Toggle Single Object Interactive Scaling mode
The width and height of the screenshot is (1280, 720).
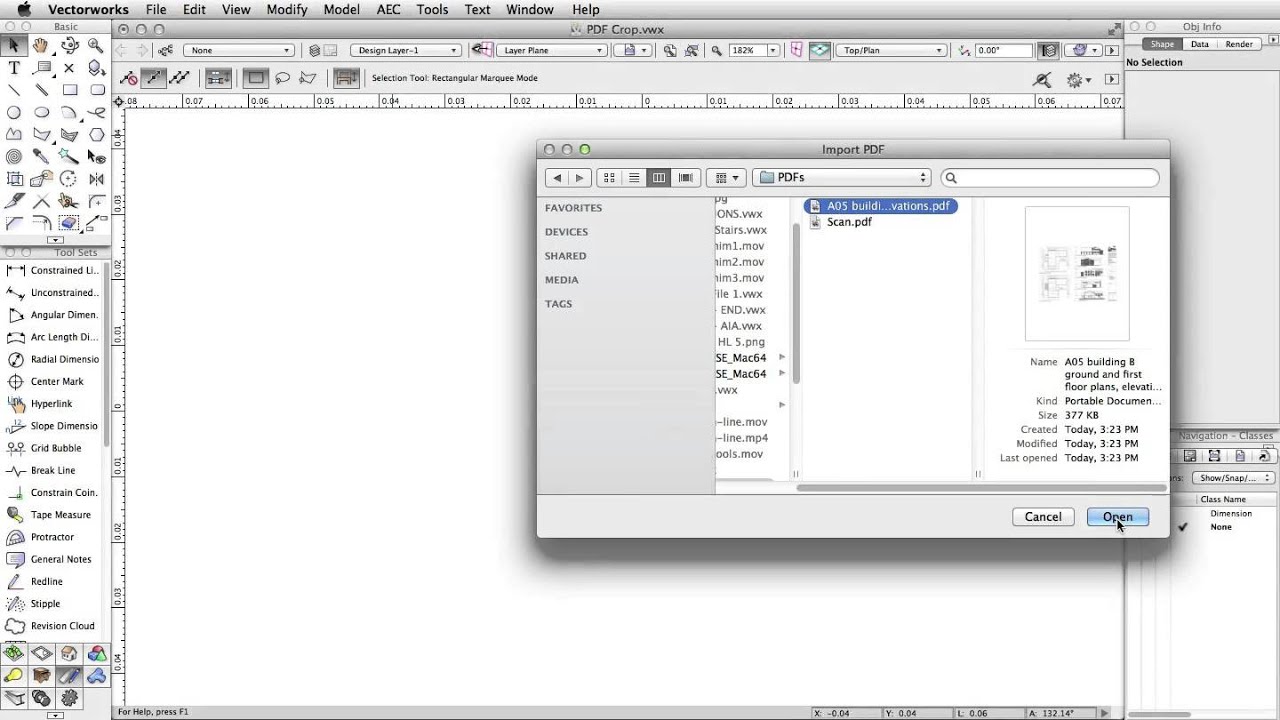[154, 78]
